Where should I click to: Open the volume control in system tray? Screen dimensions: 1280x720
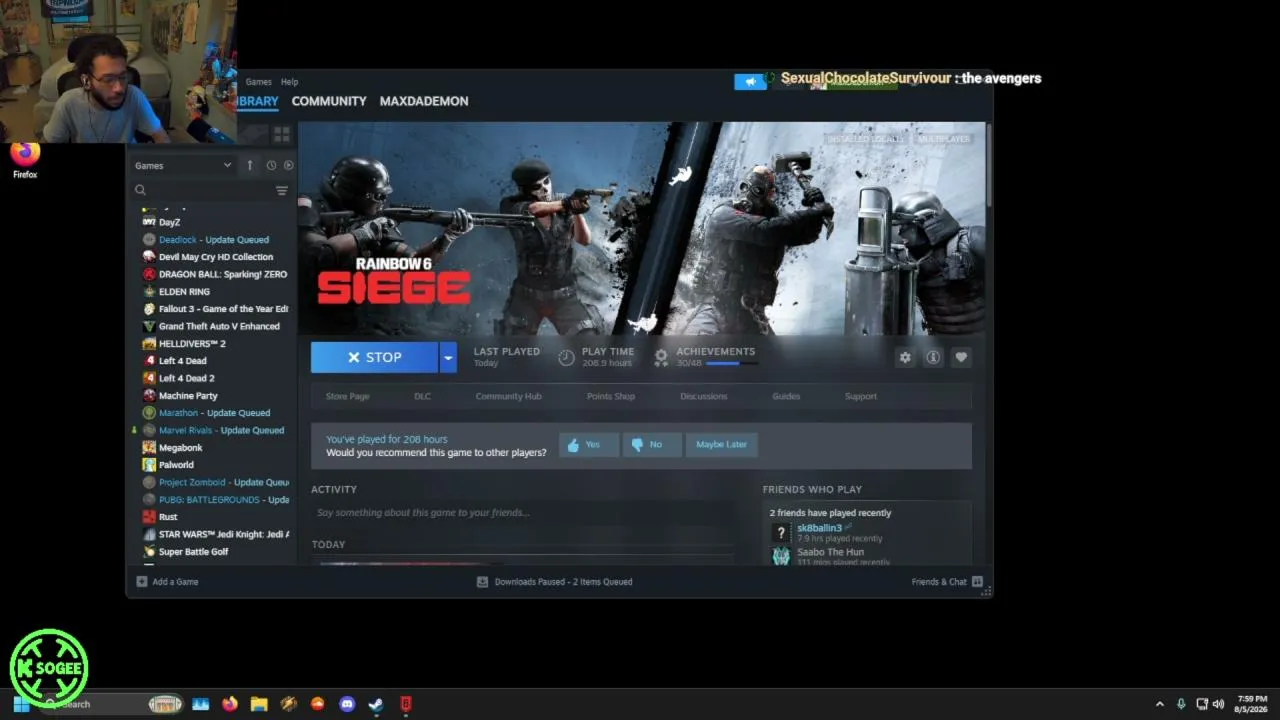pyautogui.click(x=1218, y=704)
